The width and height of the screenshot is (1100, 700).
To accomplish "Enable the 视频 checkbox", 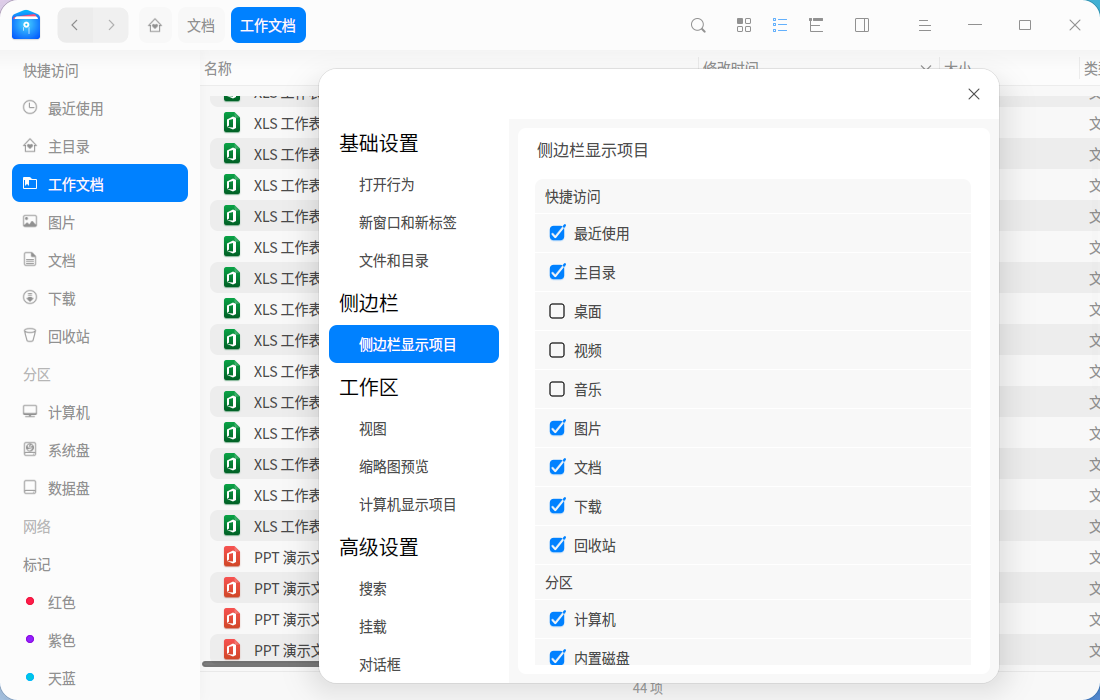I will point(557,350).
